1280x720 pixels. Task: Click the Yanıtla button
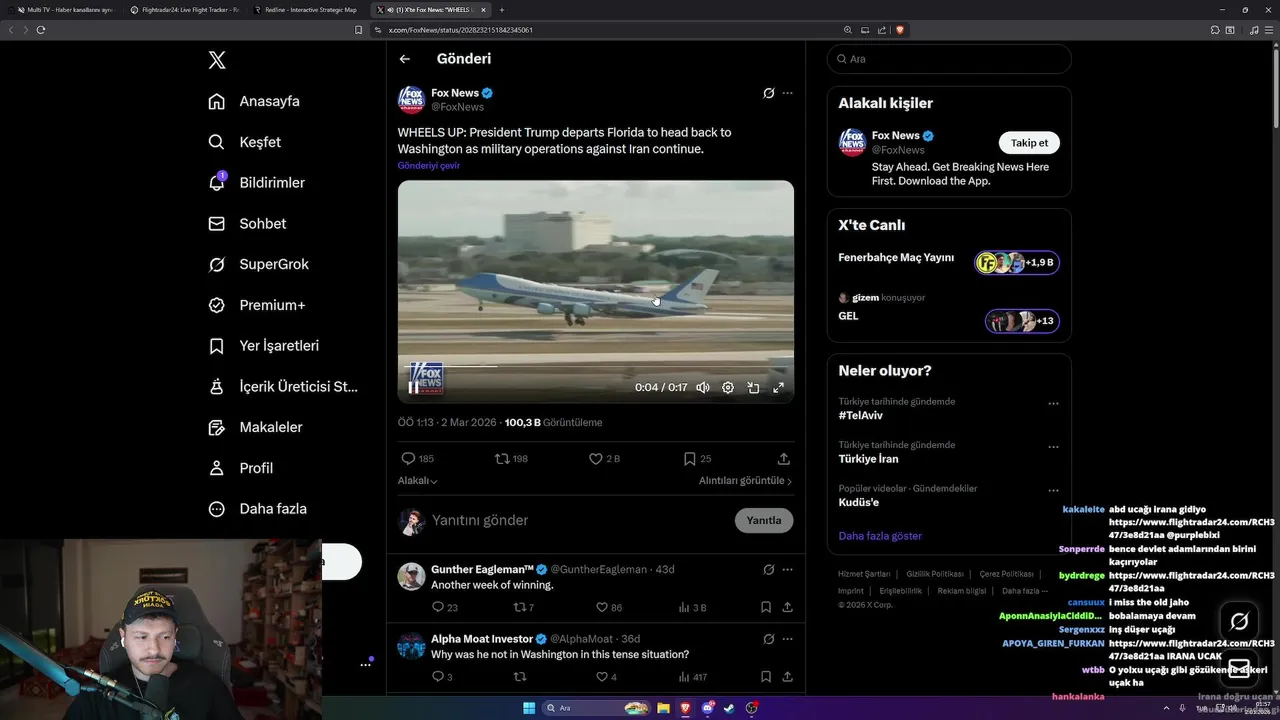click(x=764, y=521)
